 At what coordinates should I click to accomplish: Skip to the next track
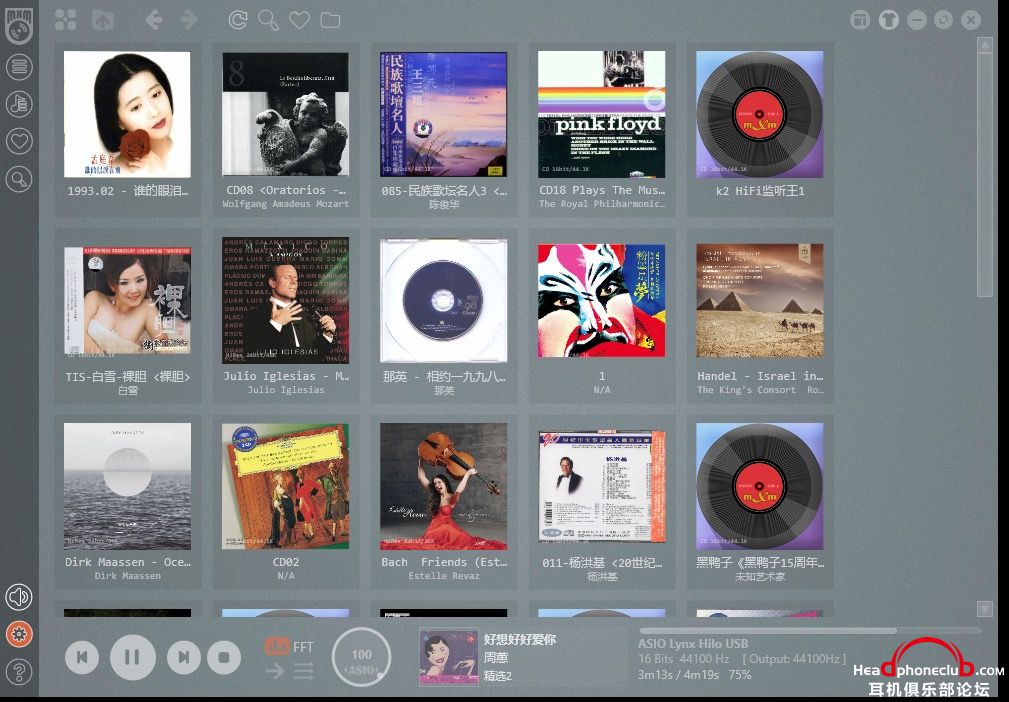[x=183, y=657]
